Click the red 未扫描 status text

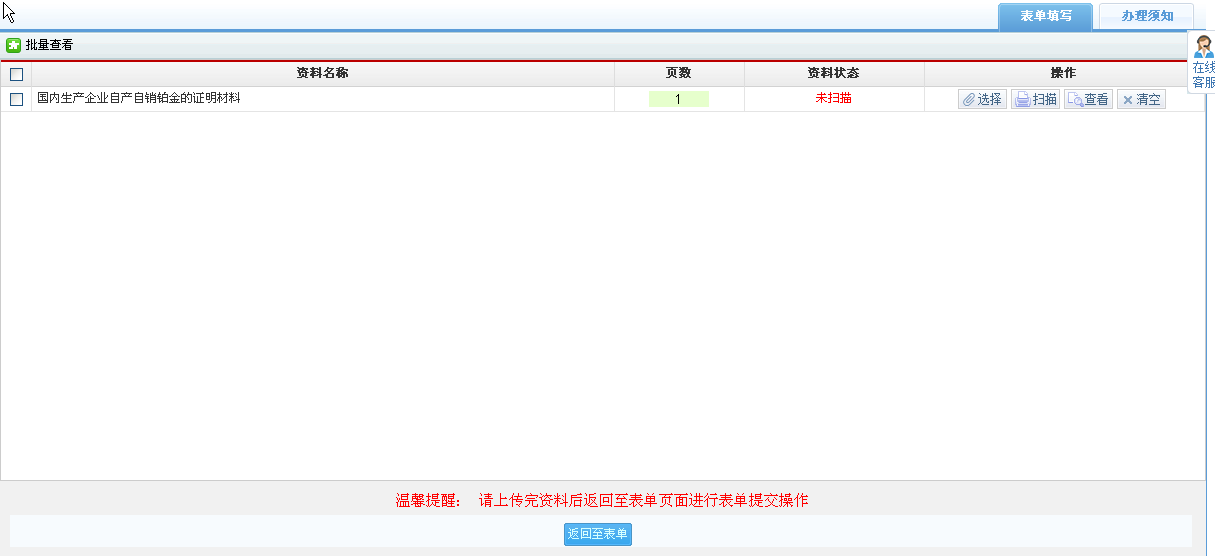pyautogui.click(x=833, y=98)
